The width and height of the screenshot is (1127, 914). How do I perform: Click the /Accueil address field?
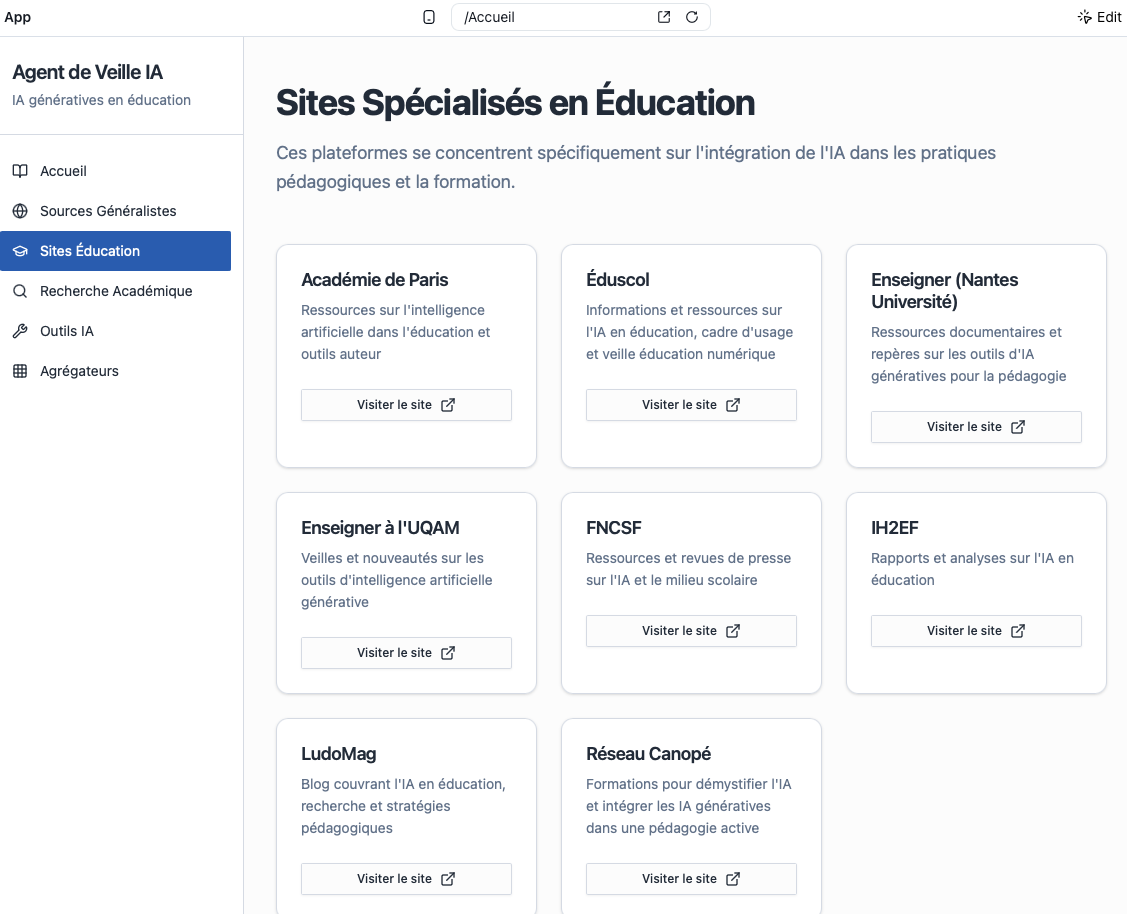(555, 17)
